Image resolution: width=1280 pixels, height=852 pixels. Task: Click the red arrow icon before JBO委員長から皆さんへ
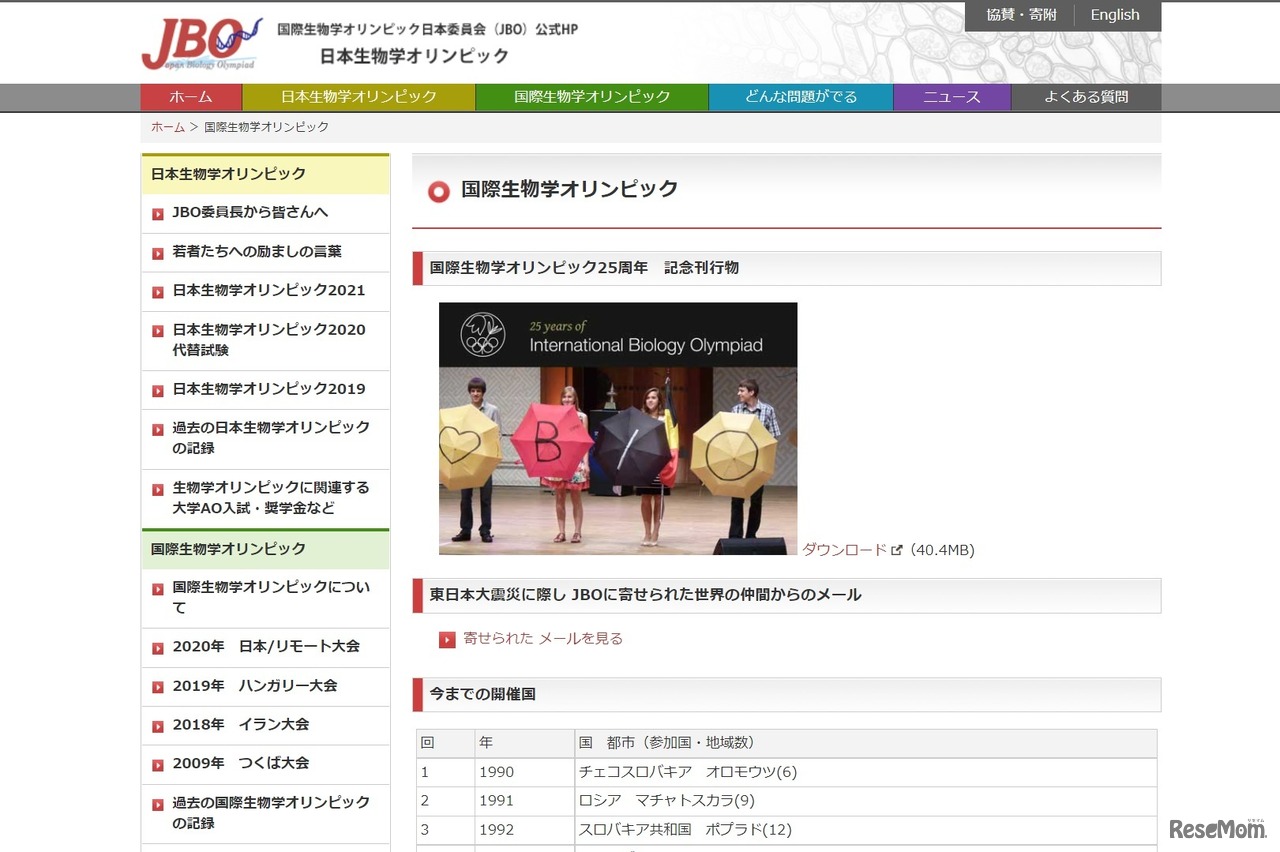point(157,212)
